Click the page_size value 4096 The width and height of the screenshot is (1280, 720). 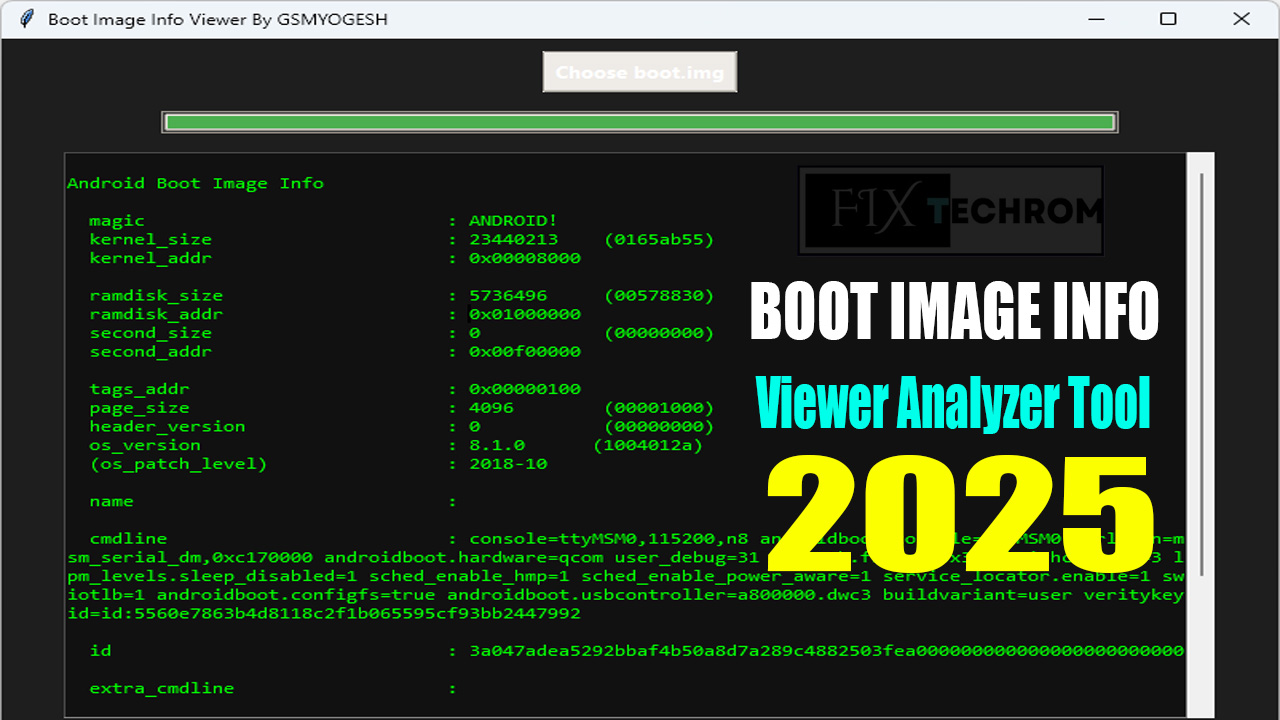492,408
